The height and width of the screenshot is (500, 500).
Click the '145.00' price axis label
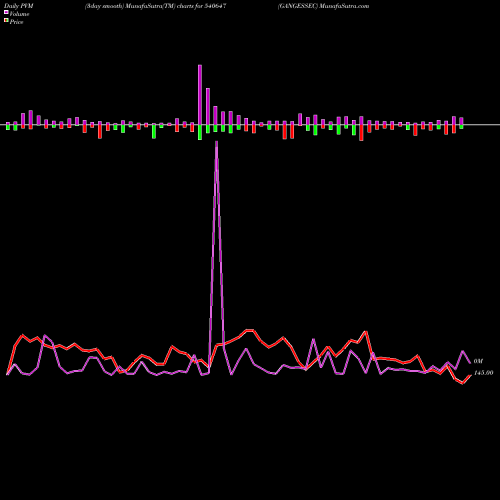coord(483,373)
